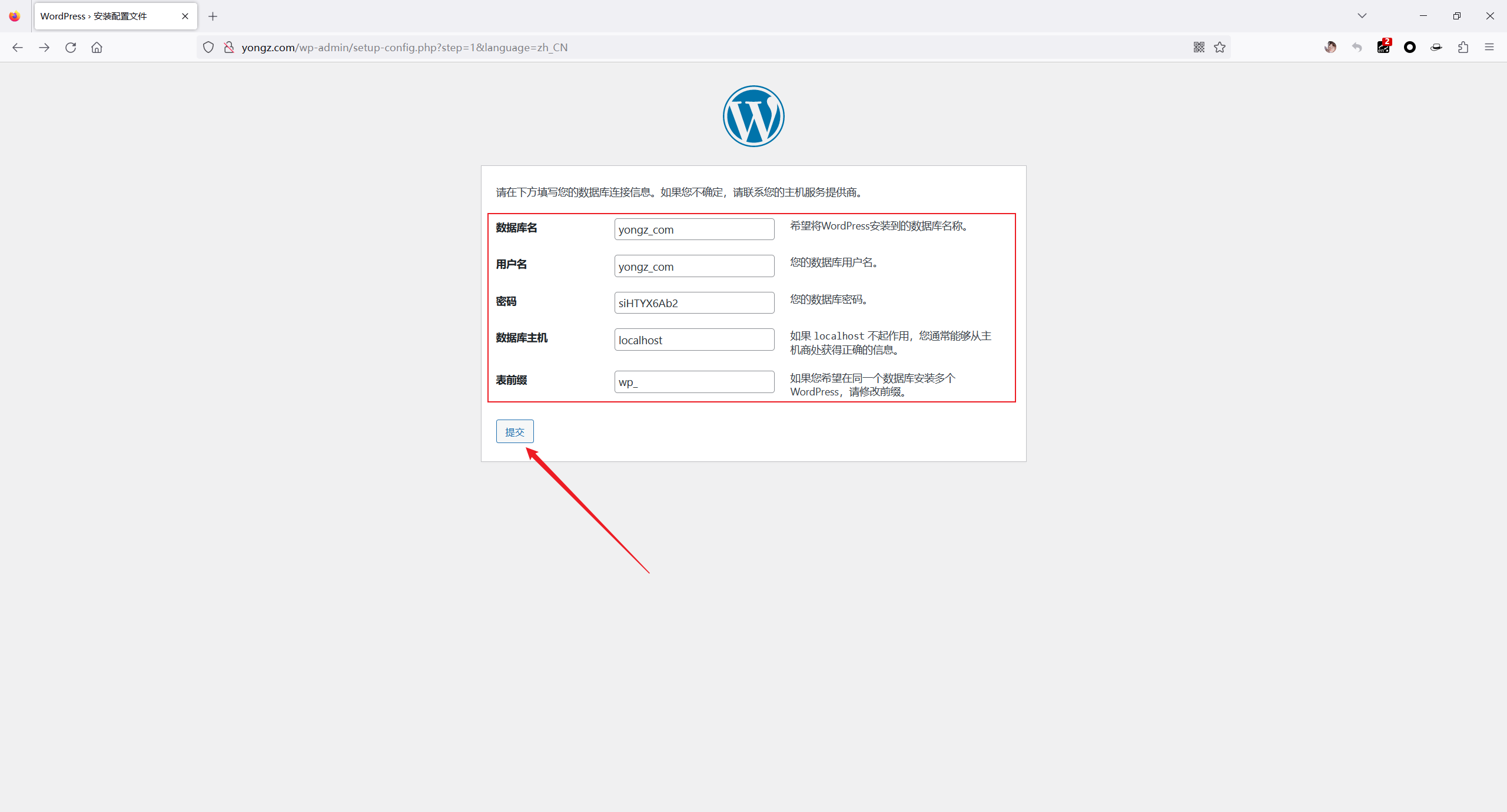Image resolution: width=1507 pixels, height=812 pixels.
Task: Focus the 表前缀 input field
Action: click(694, 382)
